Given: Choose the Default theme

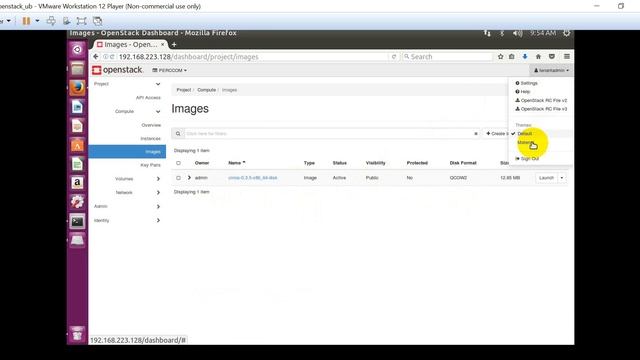Looking at the screenshot, I should coord(524,134).
